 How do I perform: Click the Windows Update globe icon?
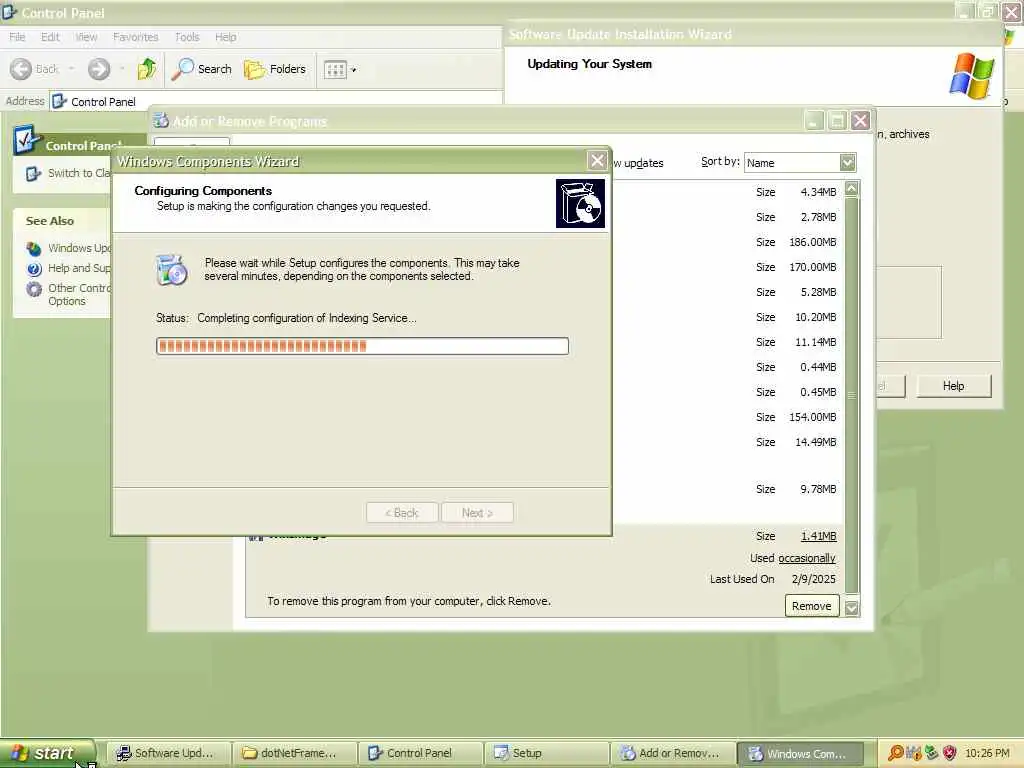click(x=34, y=249)
